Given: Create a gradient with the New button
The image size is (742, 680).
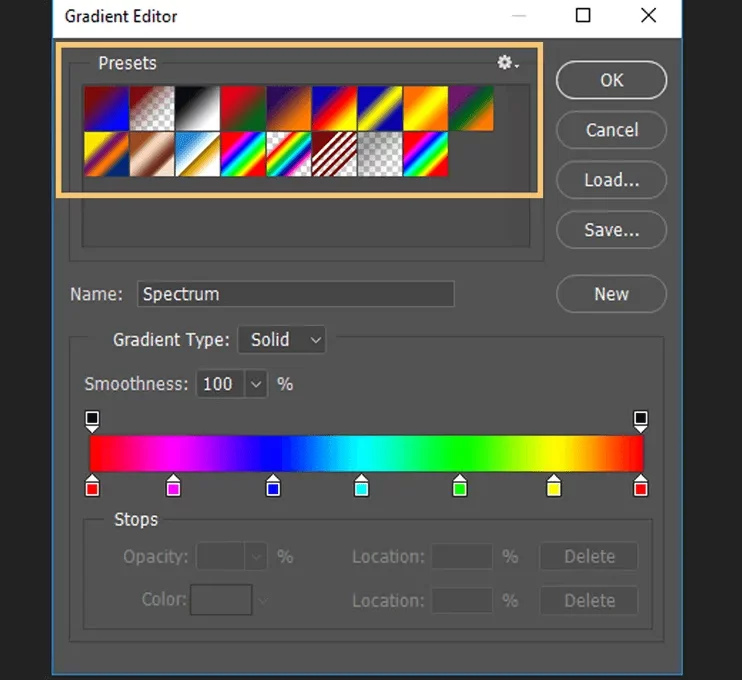Looking at the screenshot, I should pos(611,294).
